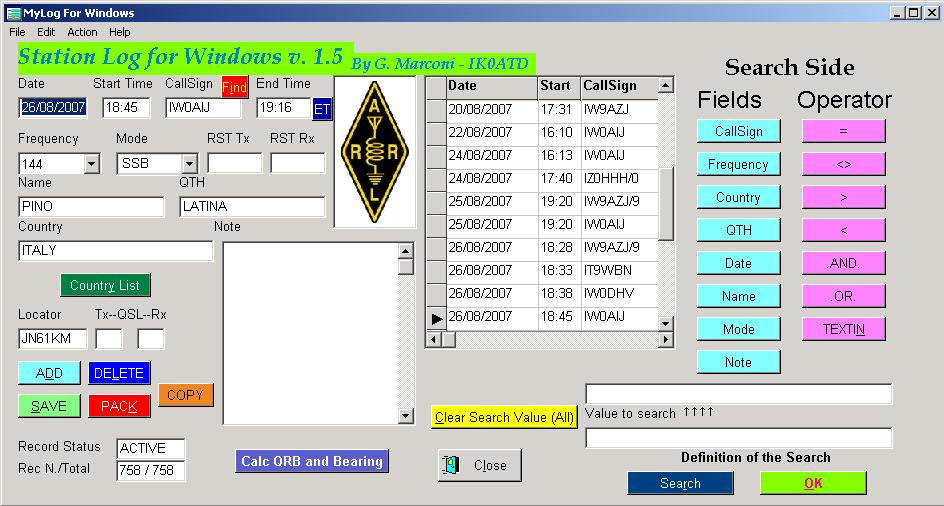Click Calc QRB and Bearing button
The image size is (944, 506).
click(312, 461)
